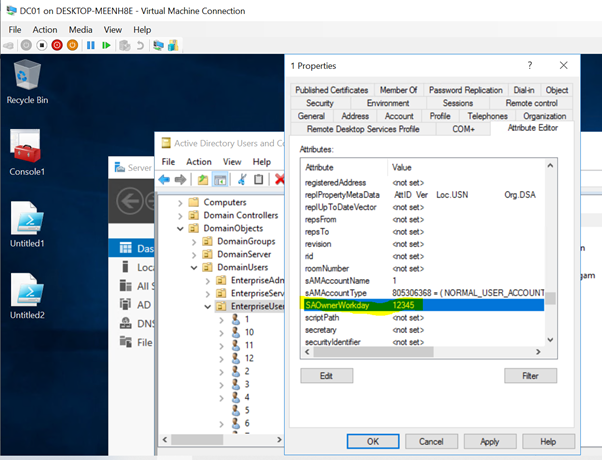Click the red Delete X icon

coord(280,179)
